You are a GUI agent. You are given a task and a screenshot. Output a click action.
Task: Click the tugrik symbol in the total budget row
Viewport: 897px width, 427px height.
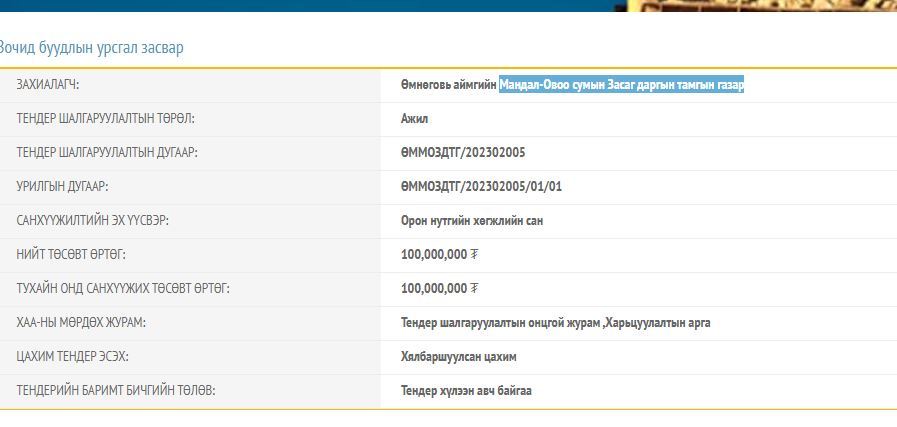coord(474,255)
